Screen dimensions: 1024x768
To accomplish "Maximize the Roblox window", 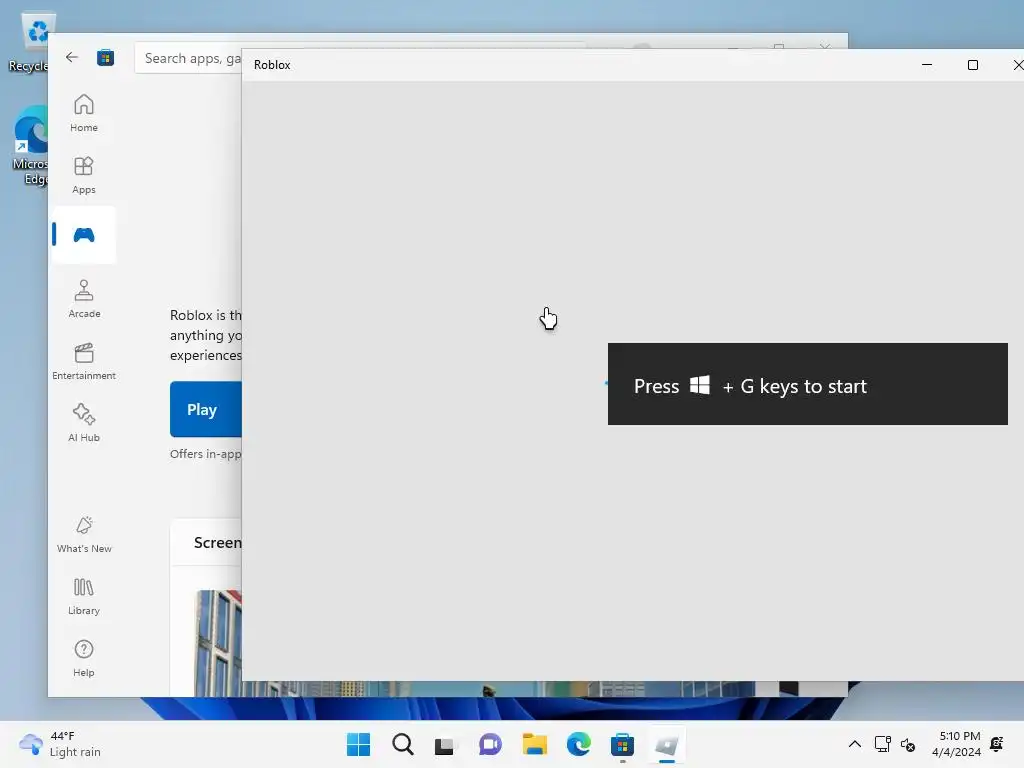I will pos(972,65).
